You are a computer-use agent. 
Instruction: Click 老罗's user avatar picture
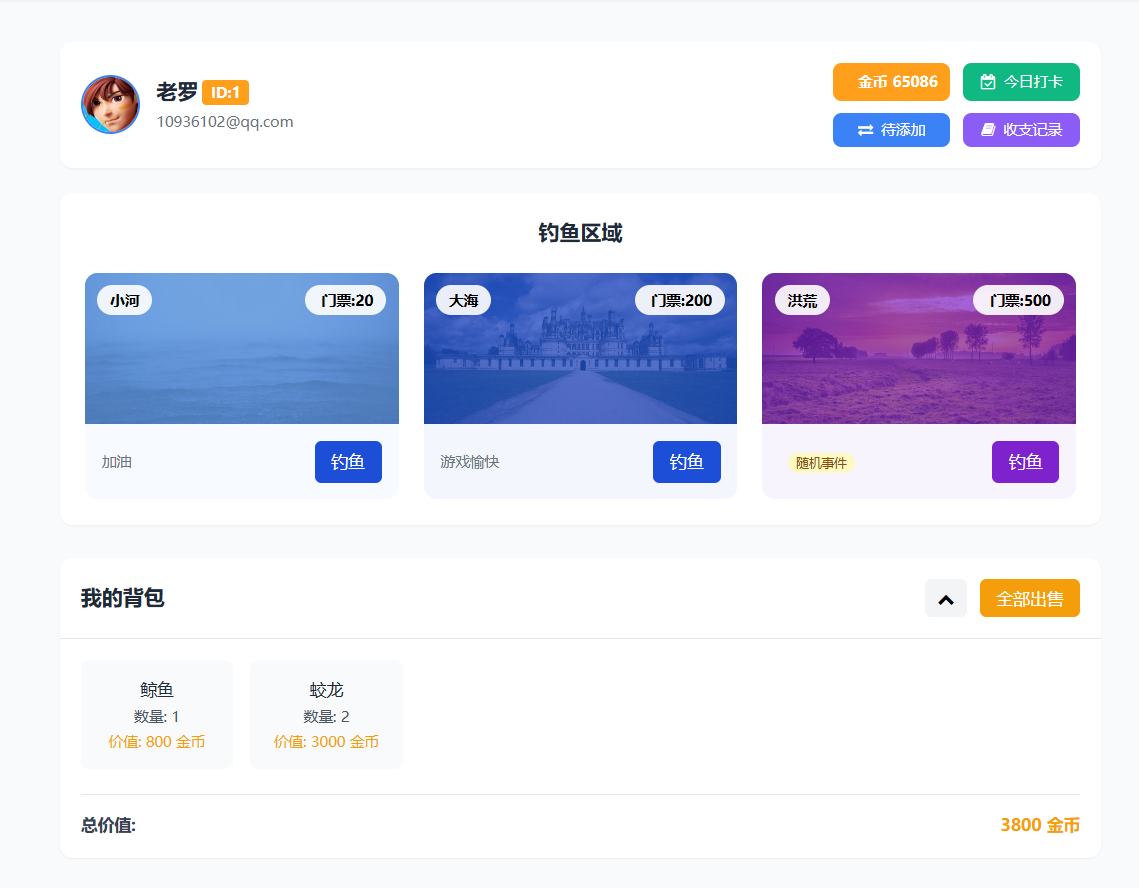click(x=110, y=105)
